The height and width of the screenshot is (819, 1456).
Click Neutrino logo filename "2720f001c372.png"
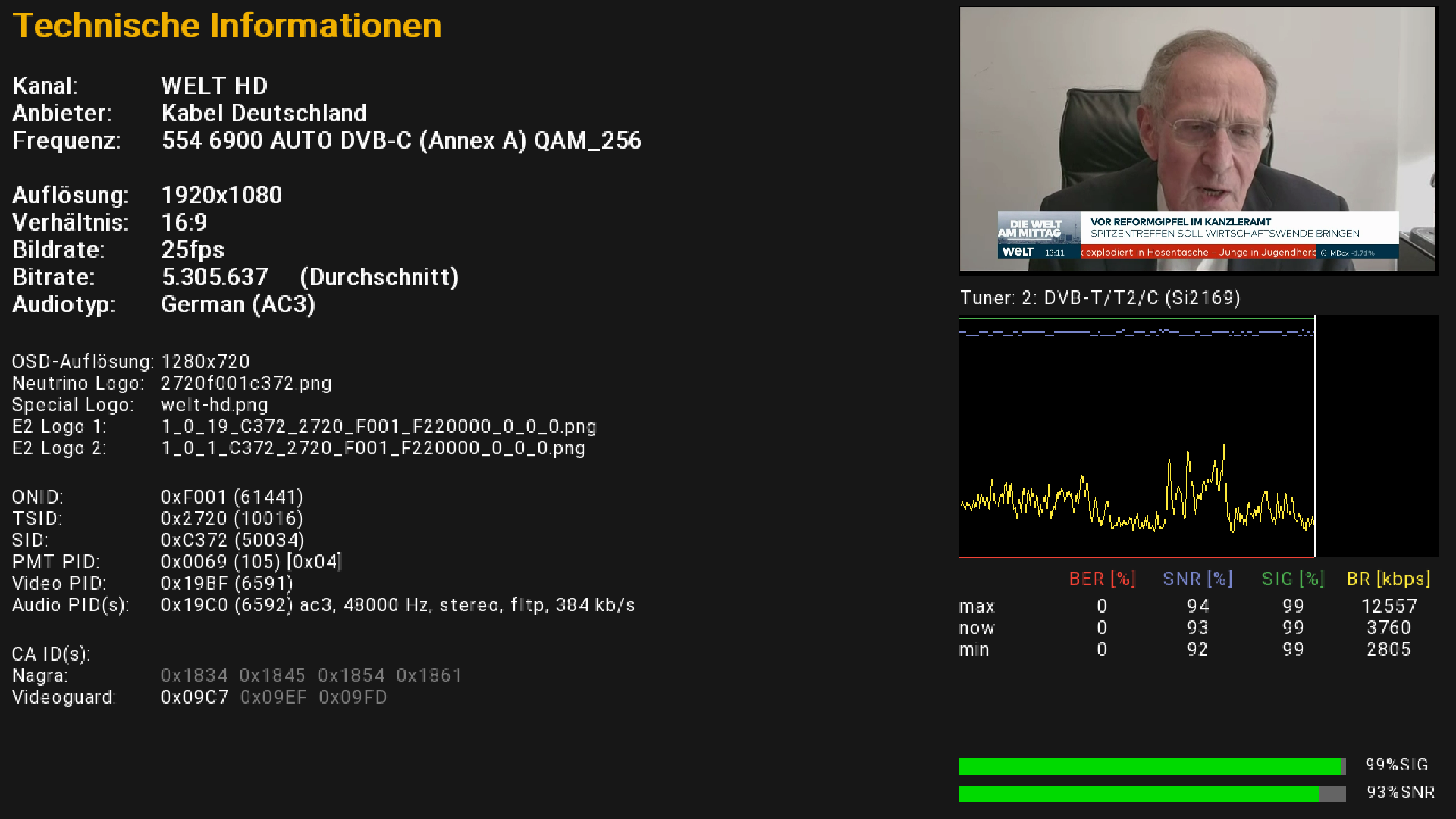[x=246, y=384]
